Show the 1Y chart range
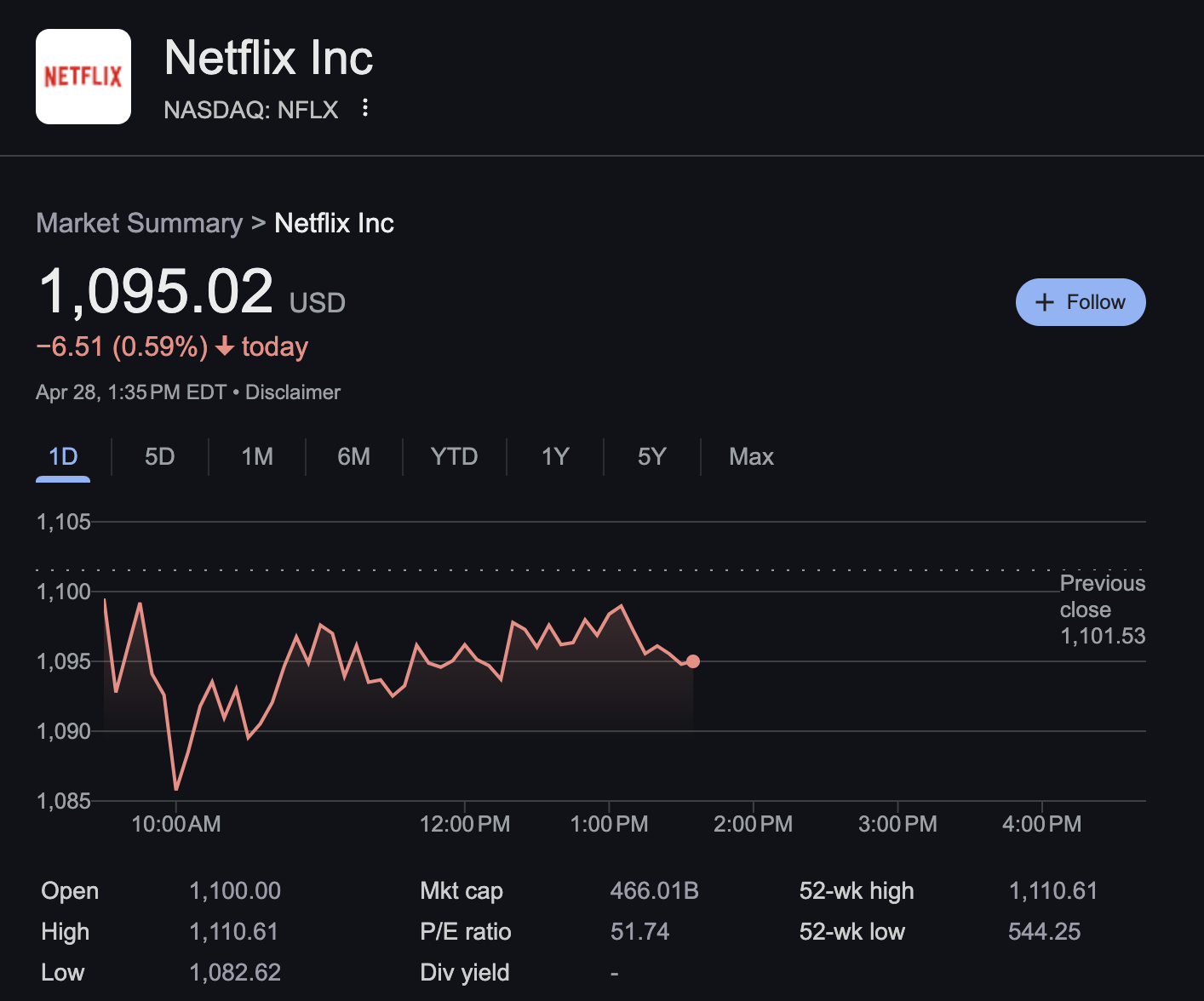Screen dimensions: 1204x1001 [x=555, y=457]
